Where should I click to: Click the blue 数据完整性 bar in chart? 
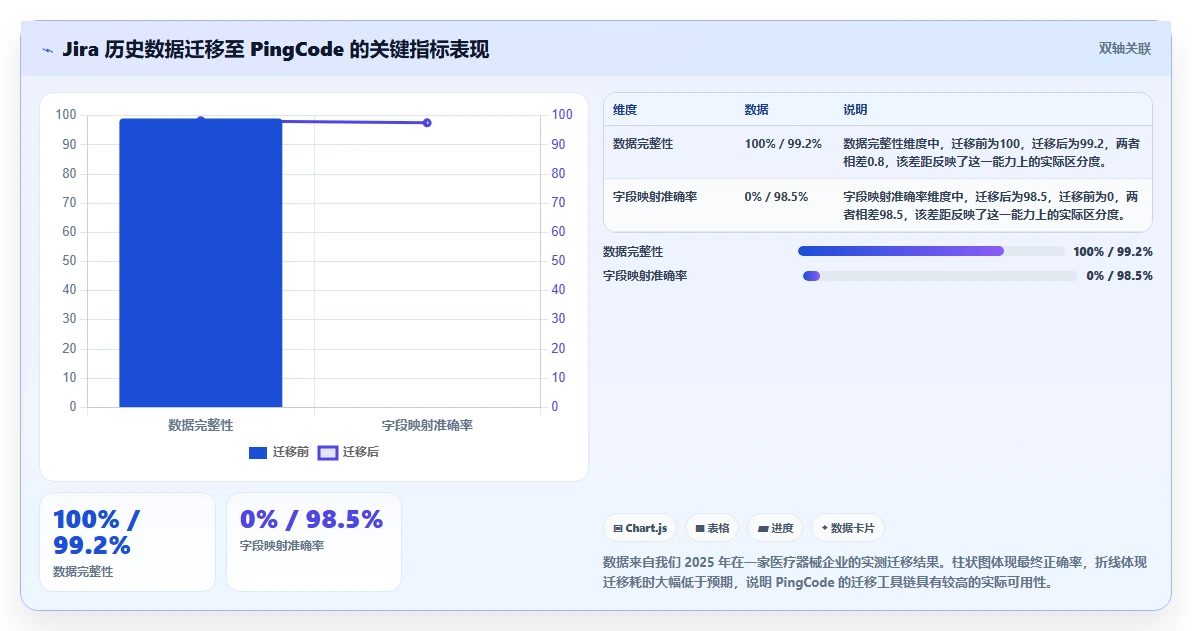tap(201, 263)
